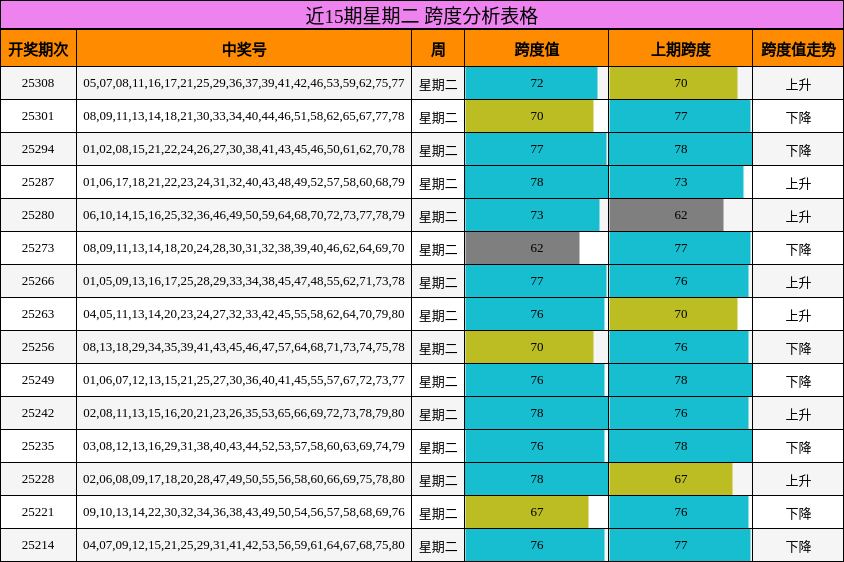Click period number 25221
The width and height of the screenshot is (844, 562).
[38, 512]
